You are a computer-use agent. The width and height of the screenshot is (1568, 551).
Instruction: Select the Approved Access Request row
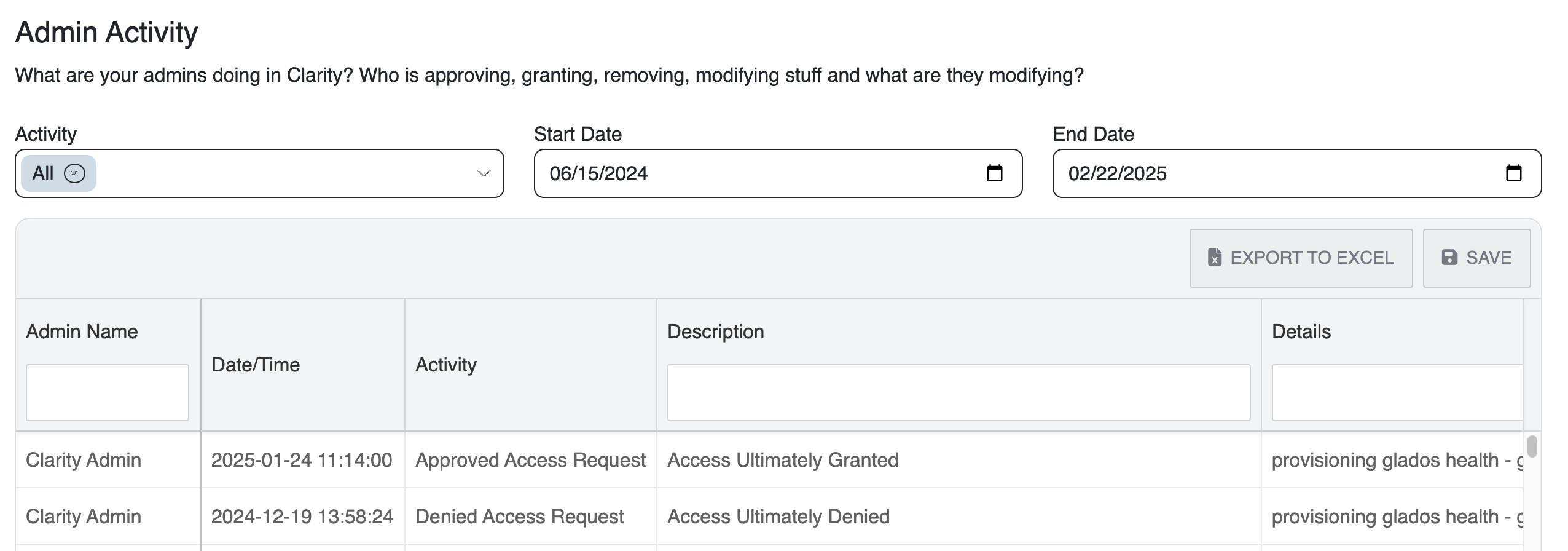(x=531, y=459)
